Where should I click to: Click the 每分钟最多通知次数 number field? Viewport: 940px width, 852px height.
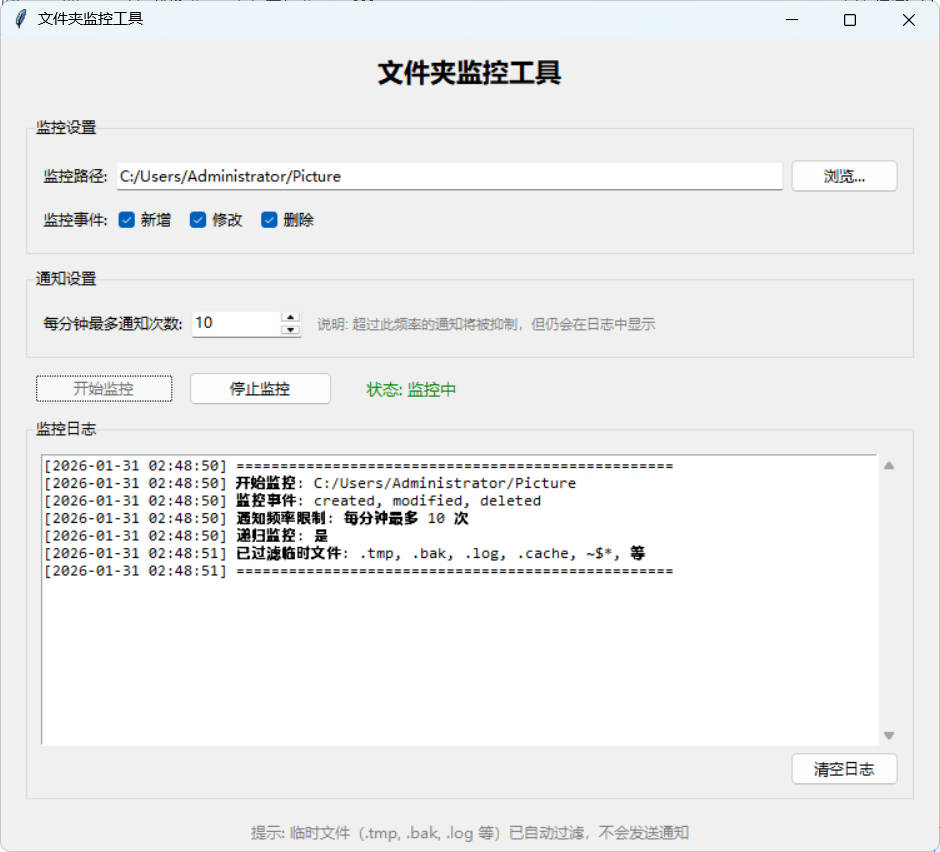pyautogui.click(x=236, y=323)
